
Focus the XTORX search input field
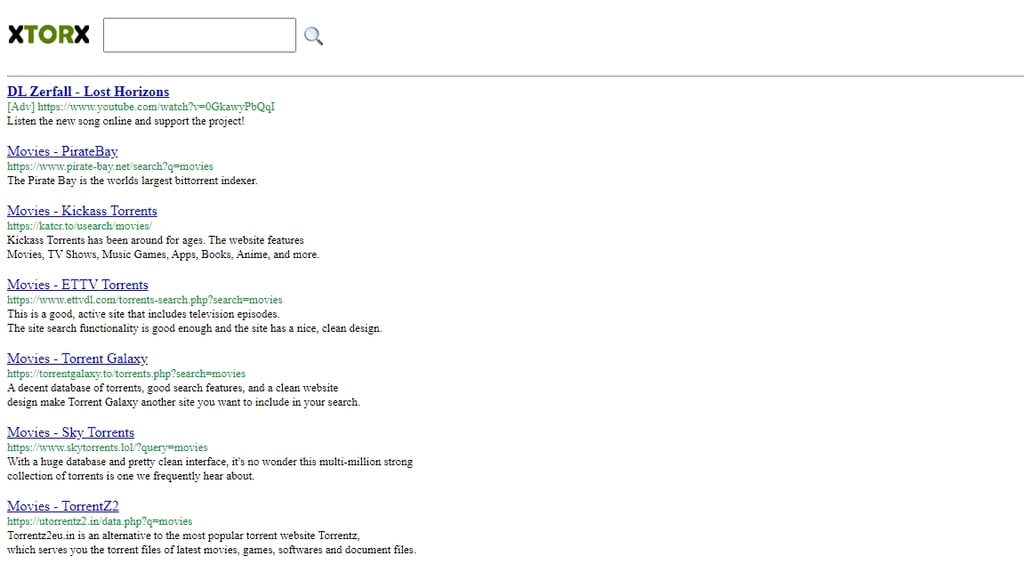[x=199, y=35]
